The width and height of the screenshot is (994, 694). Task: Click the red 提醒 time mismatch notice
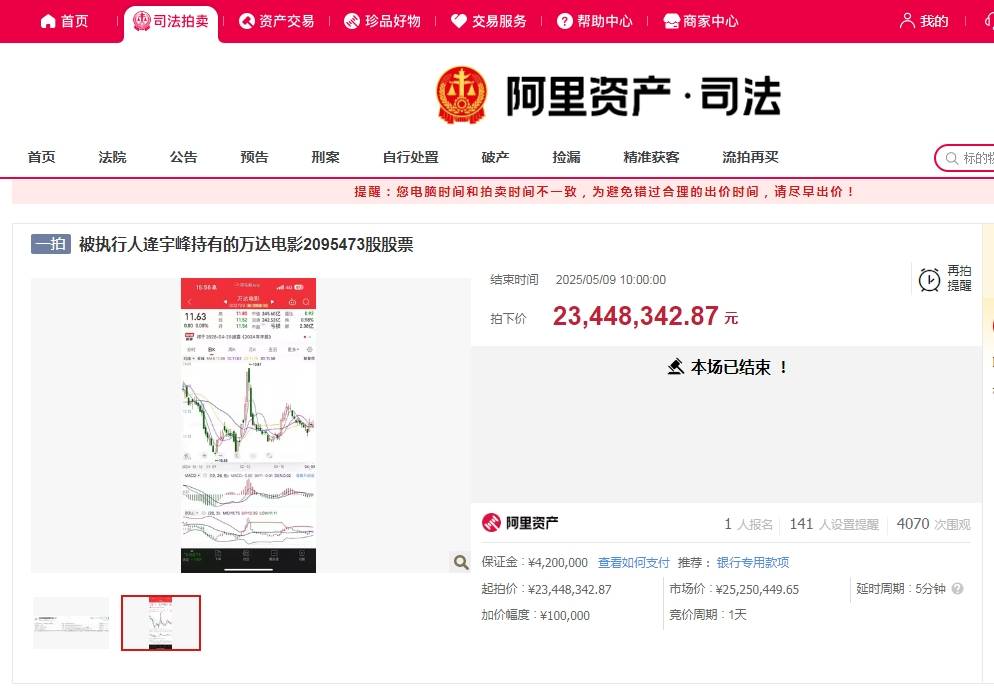coord(604,191)
